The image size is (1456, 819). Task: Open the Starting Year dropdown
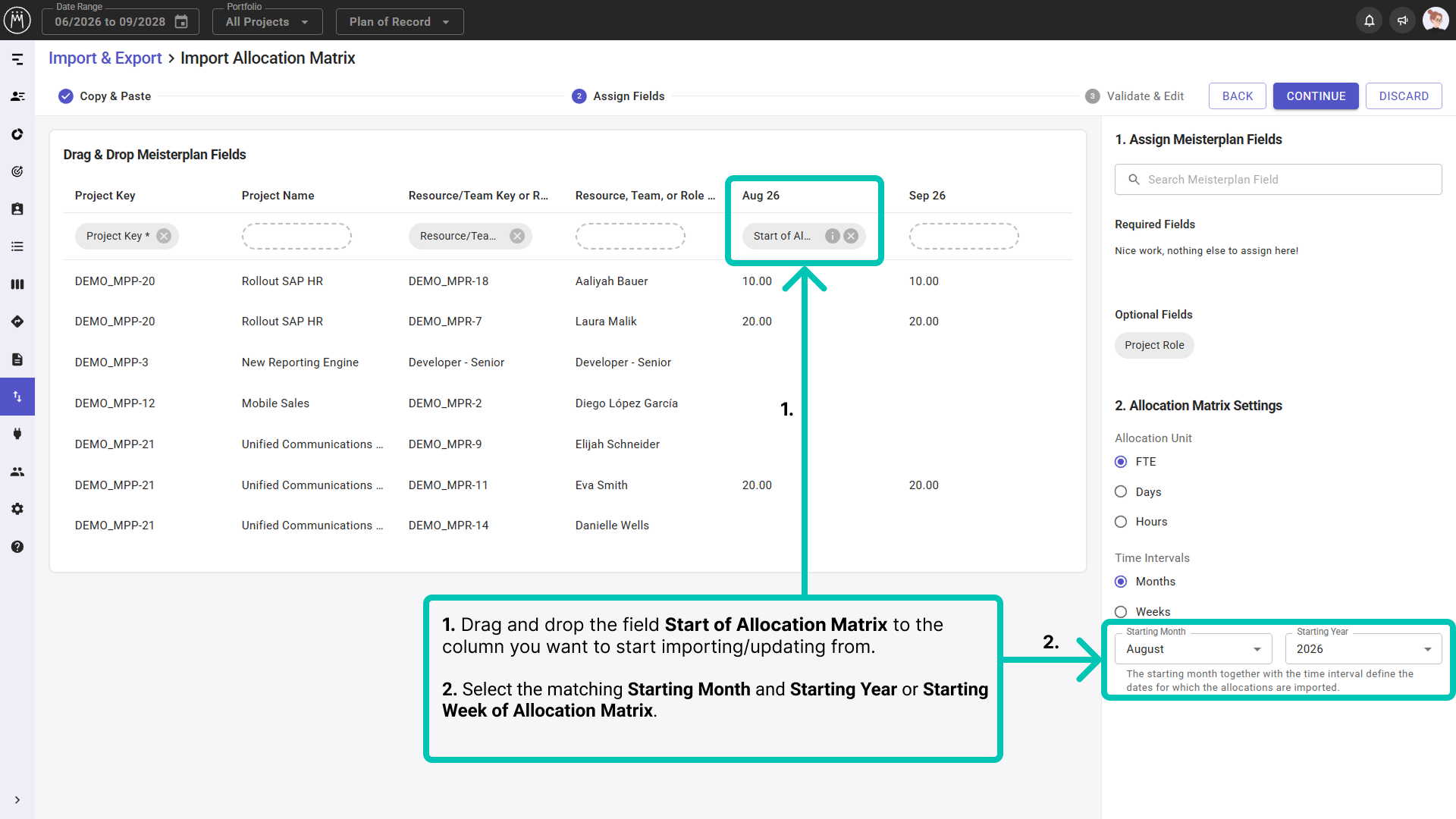[x=1363, y=649]
